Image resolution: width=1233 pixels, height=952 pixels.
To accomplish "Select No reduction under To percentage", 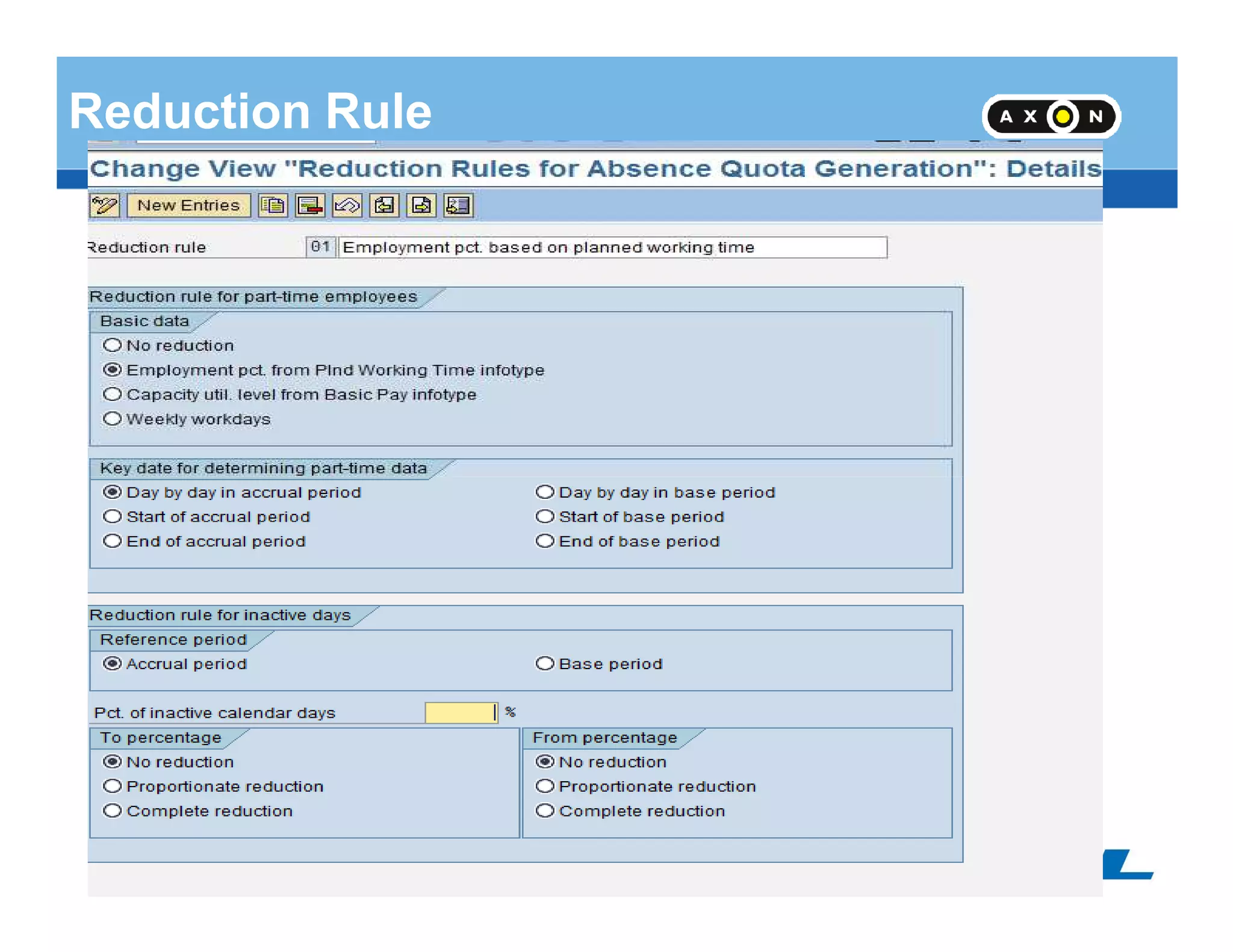I will click(x=112, y=762).
